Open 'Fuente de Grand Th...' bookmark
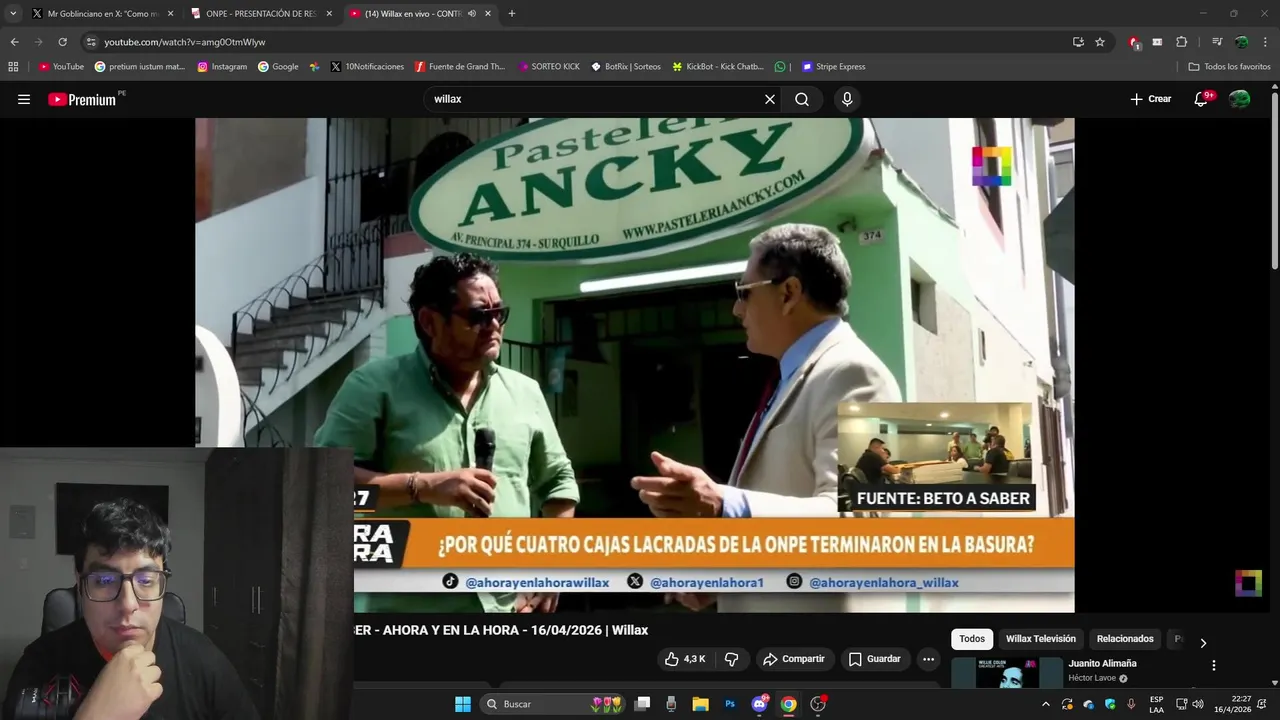The width and height of the screenshot is (1280, 720). [x=459, y=67]
